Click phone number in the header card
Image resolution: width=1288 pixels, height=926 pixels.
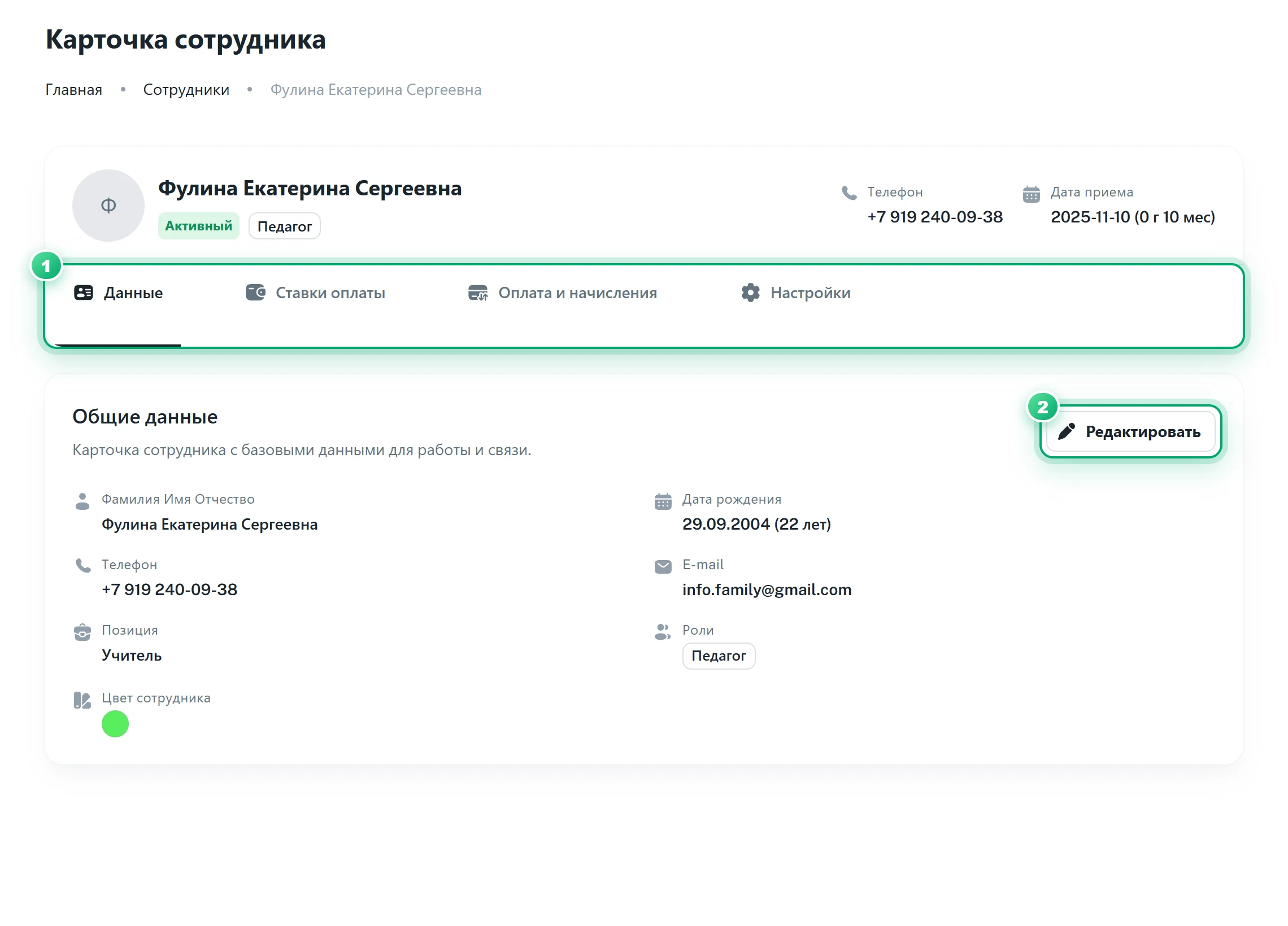coord(935,217)
